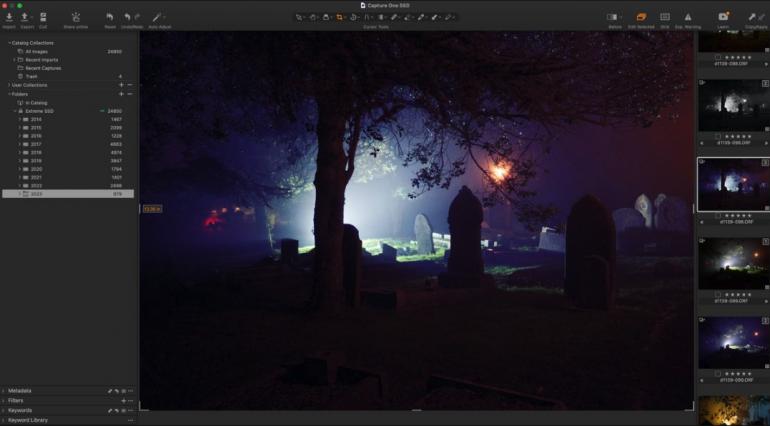
Task: Select the highlighted 2023 folder
Action: (68, 194)
